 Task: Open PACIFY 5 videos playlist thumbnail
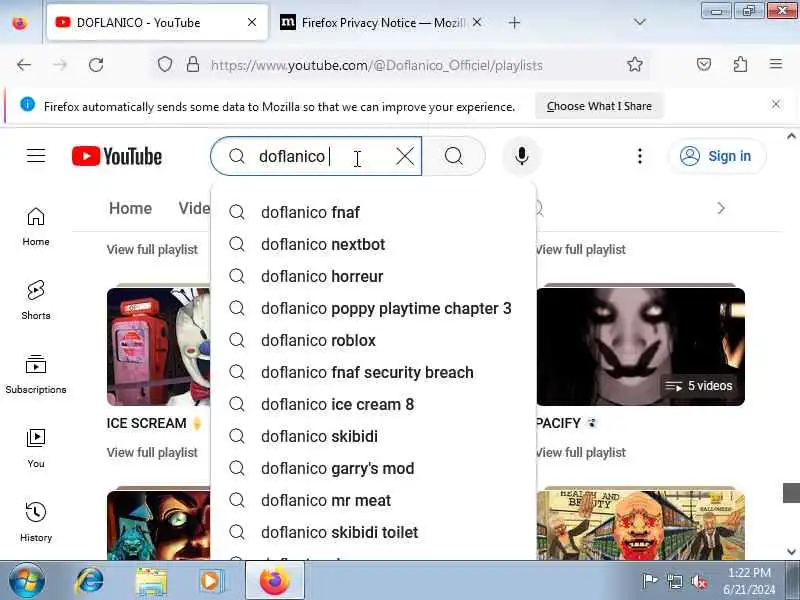(x=640, y=346)
